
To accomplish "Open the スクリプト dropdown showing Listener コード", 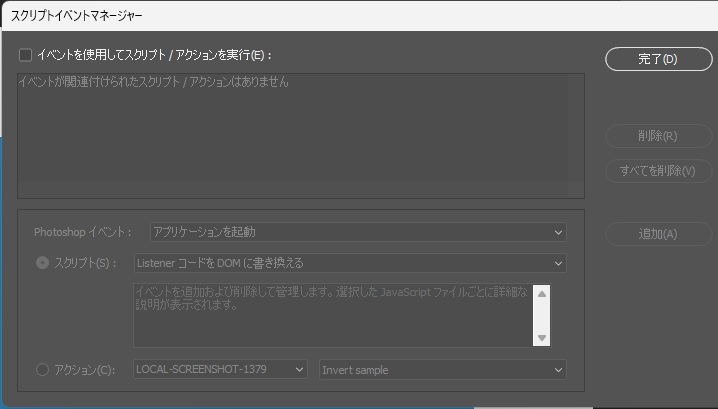I will coord(350,263).
